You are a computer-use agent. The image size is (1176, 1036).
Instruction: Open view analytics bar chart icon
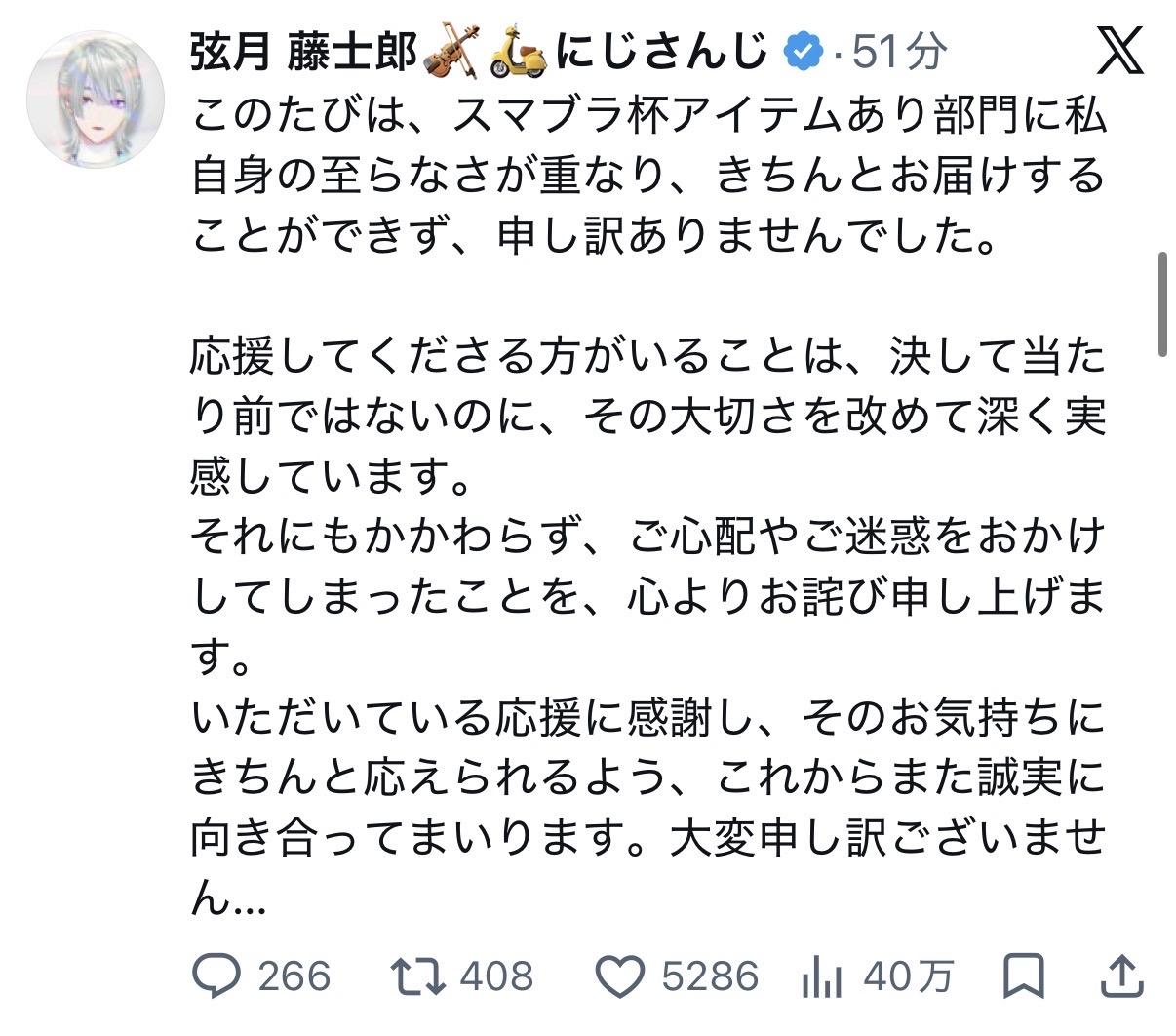pyautogui.click(x=822, y=976)
